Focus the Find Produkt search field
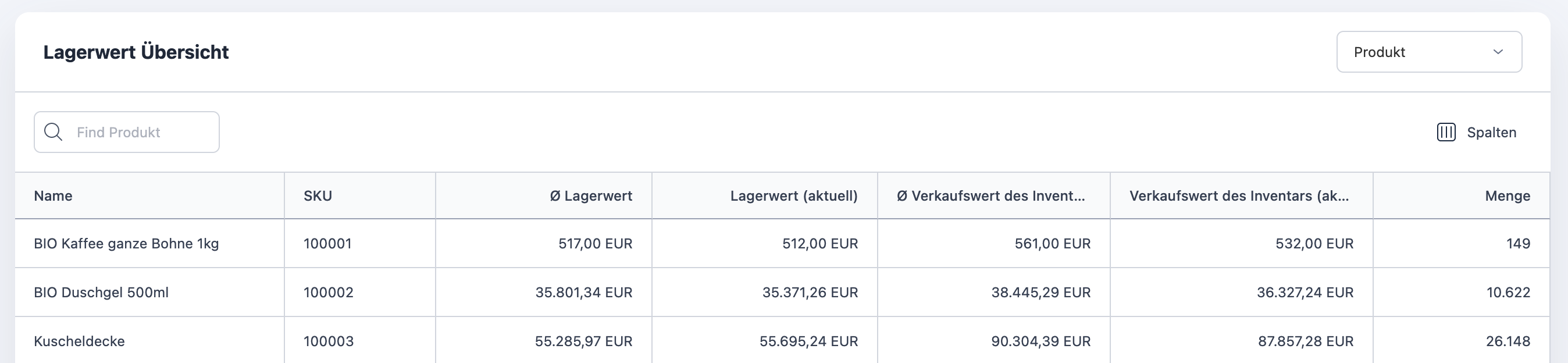Viewport: 1568px width, 363px height. point(140,132)
